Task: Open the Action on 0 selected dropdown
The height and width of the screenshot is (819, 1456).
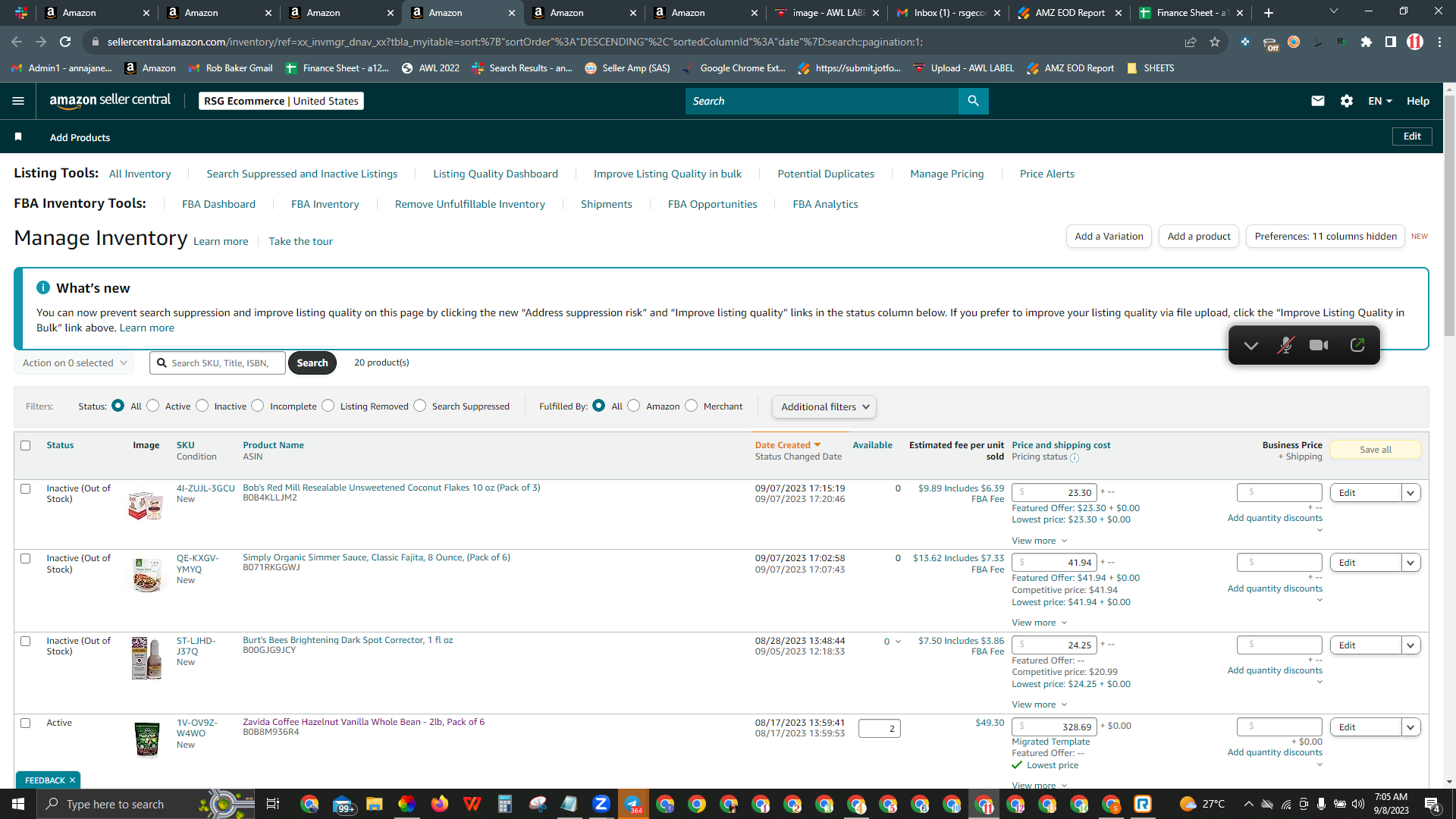Action: click(x=74, y=362)
